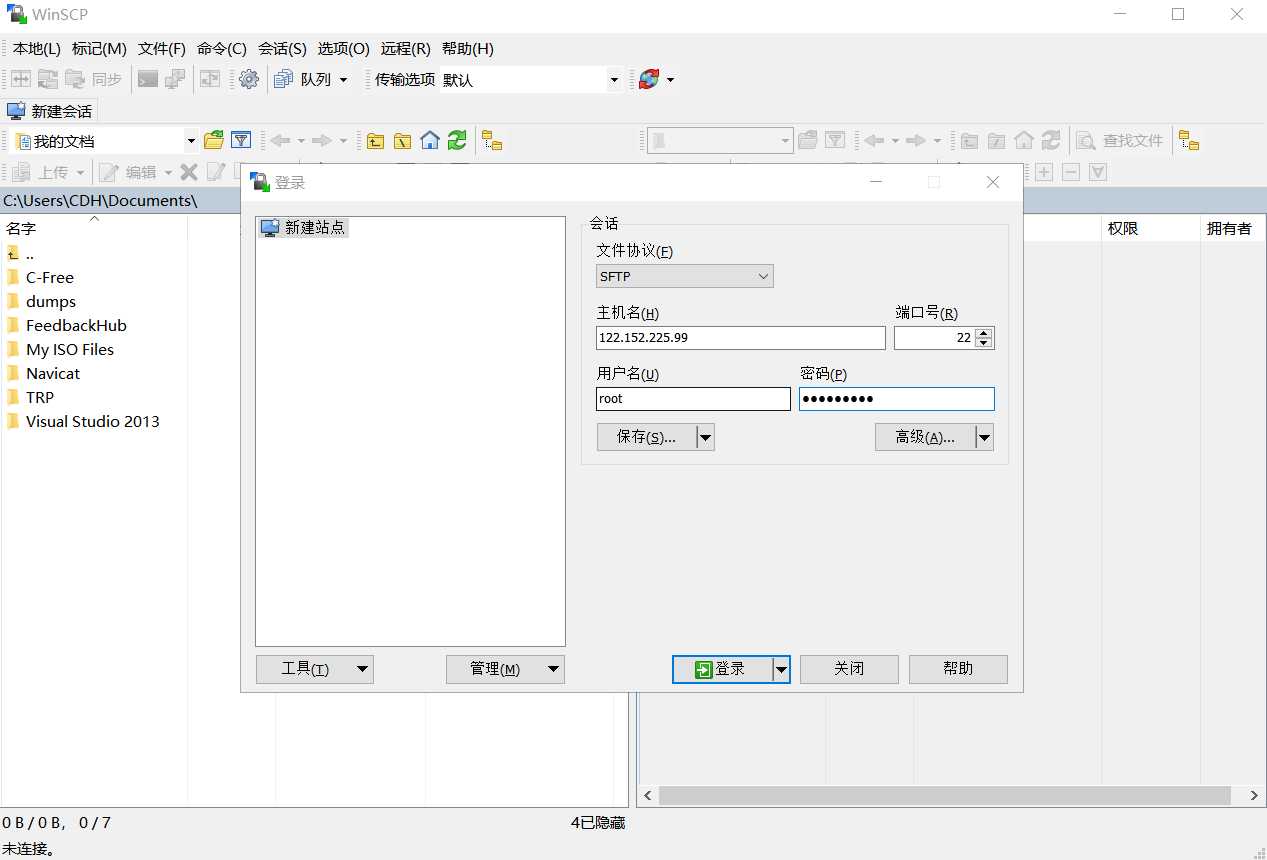Open the 我的文档 local directory dropdown
Viewport: 1267px width, 860px height.
pyautogui.click(x=191, y=141)
